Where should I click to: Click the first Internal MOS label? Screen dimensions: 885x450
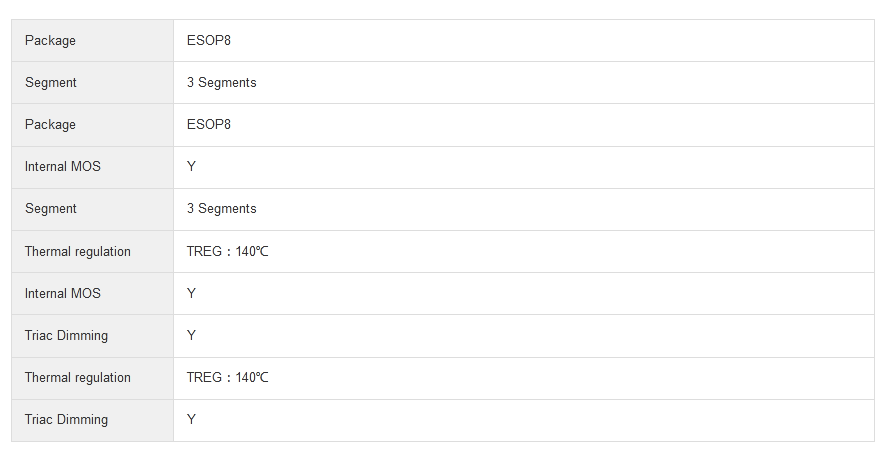pos(63,167)
